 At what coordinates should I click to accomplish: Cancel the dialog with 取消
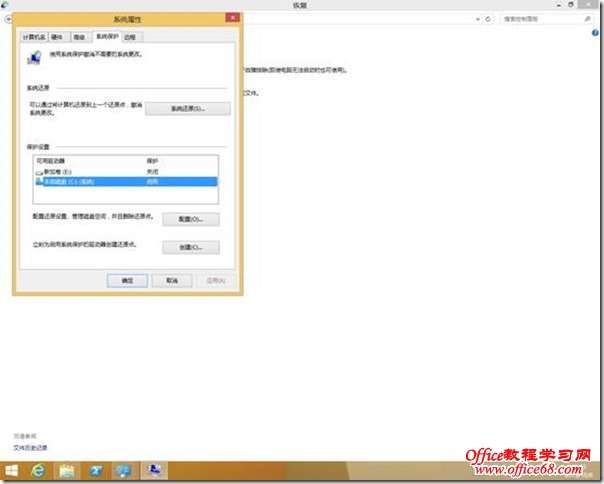172,281
